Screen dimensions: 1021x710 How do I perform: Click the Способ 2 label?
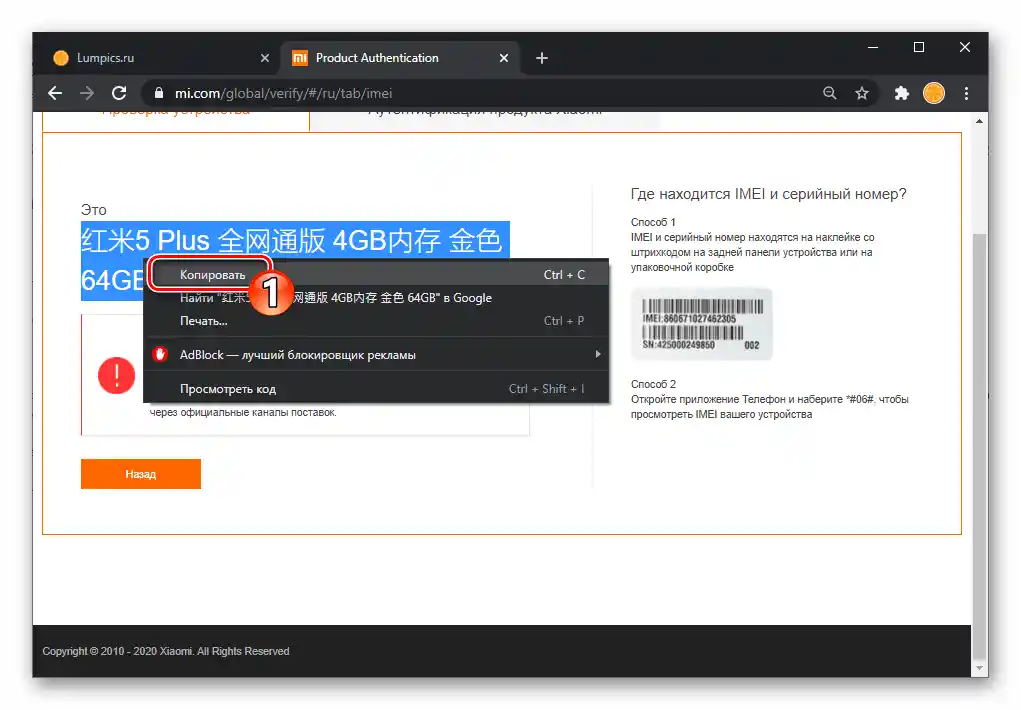click(653, 384)
